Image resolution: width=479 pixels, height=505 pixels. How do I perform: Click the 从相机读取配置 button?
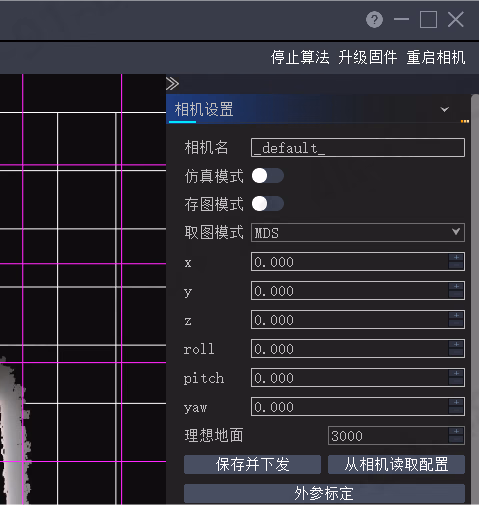point(396,464)
